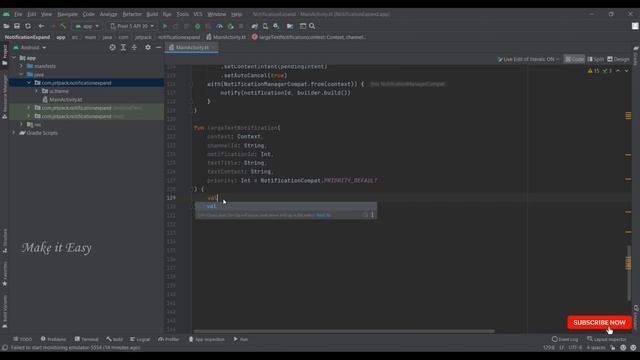Expand the ui.theme package
The height and width of the screenshot is (360, 640).
tap(37, 91)
